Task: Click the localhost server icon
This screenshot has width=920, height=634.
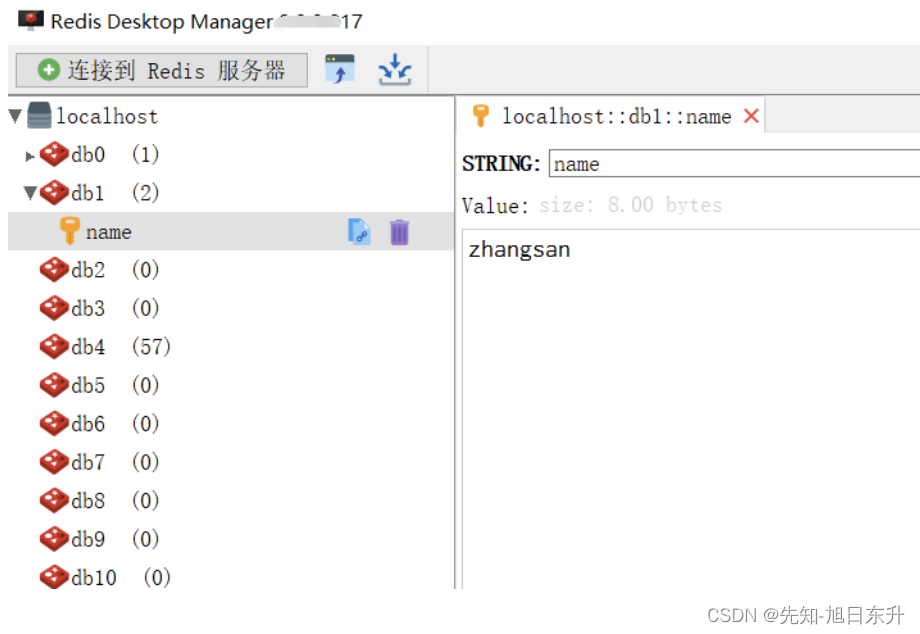Action: 40,116
